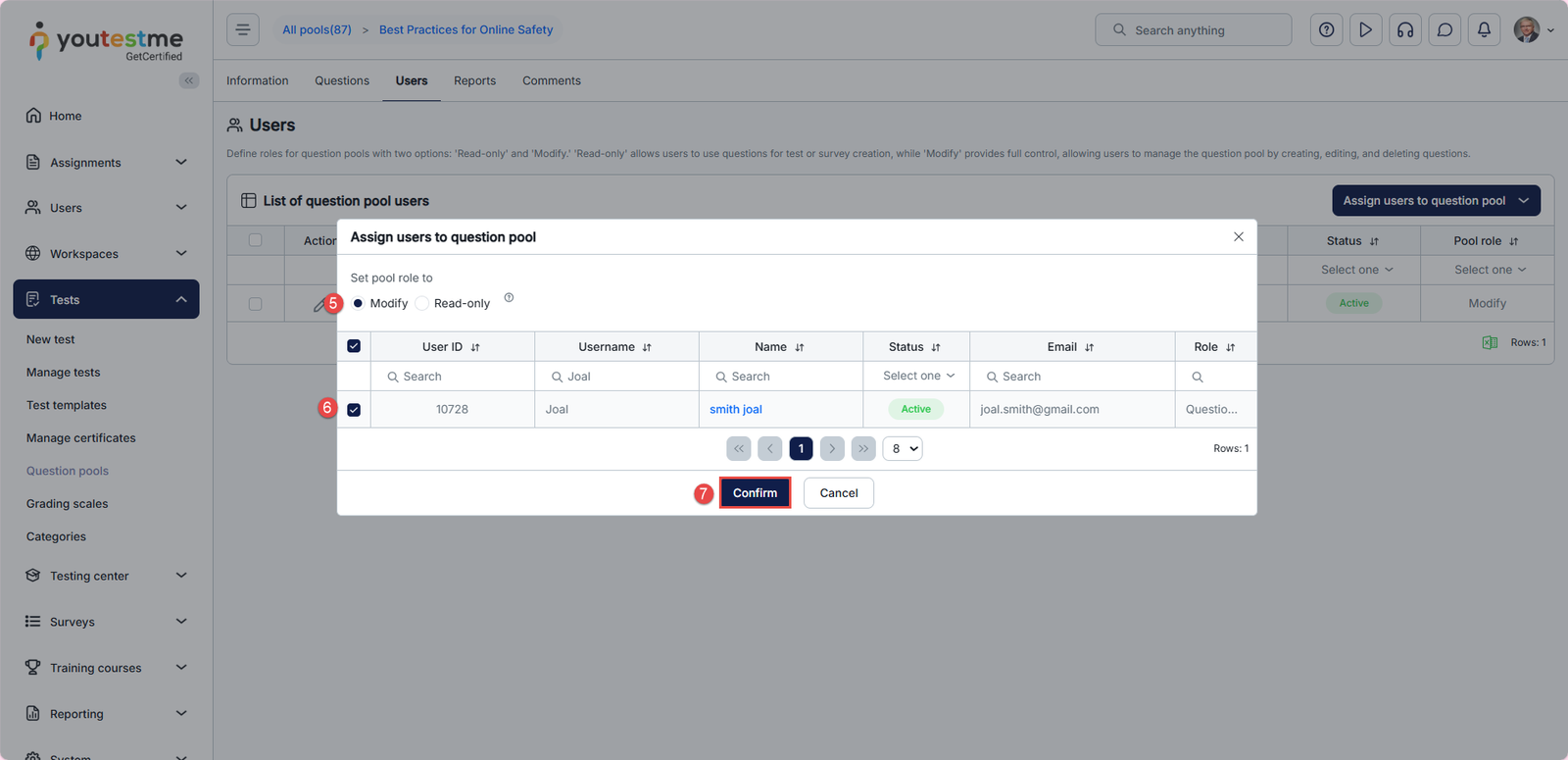Open the smith joal user link
Screen dimensions: 1568x760
pyautogui.click(x=736, y=409)
